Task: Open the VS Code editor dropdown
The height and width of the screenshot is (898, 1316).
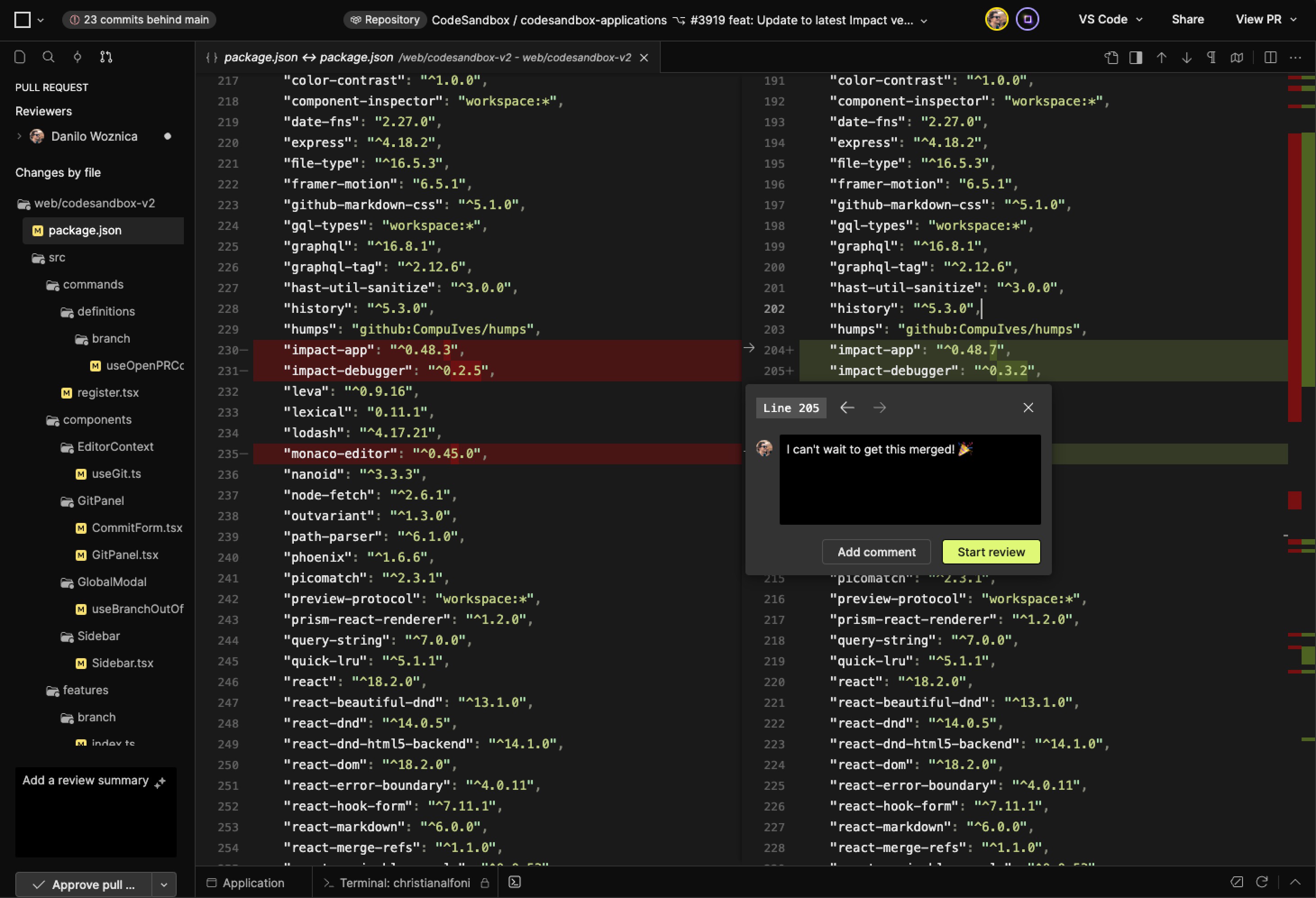Action: (x=1109, y=19)
